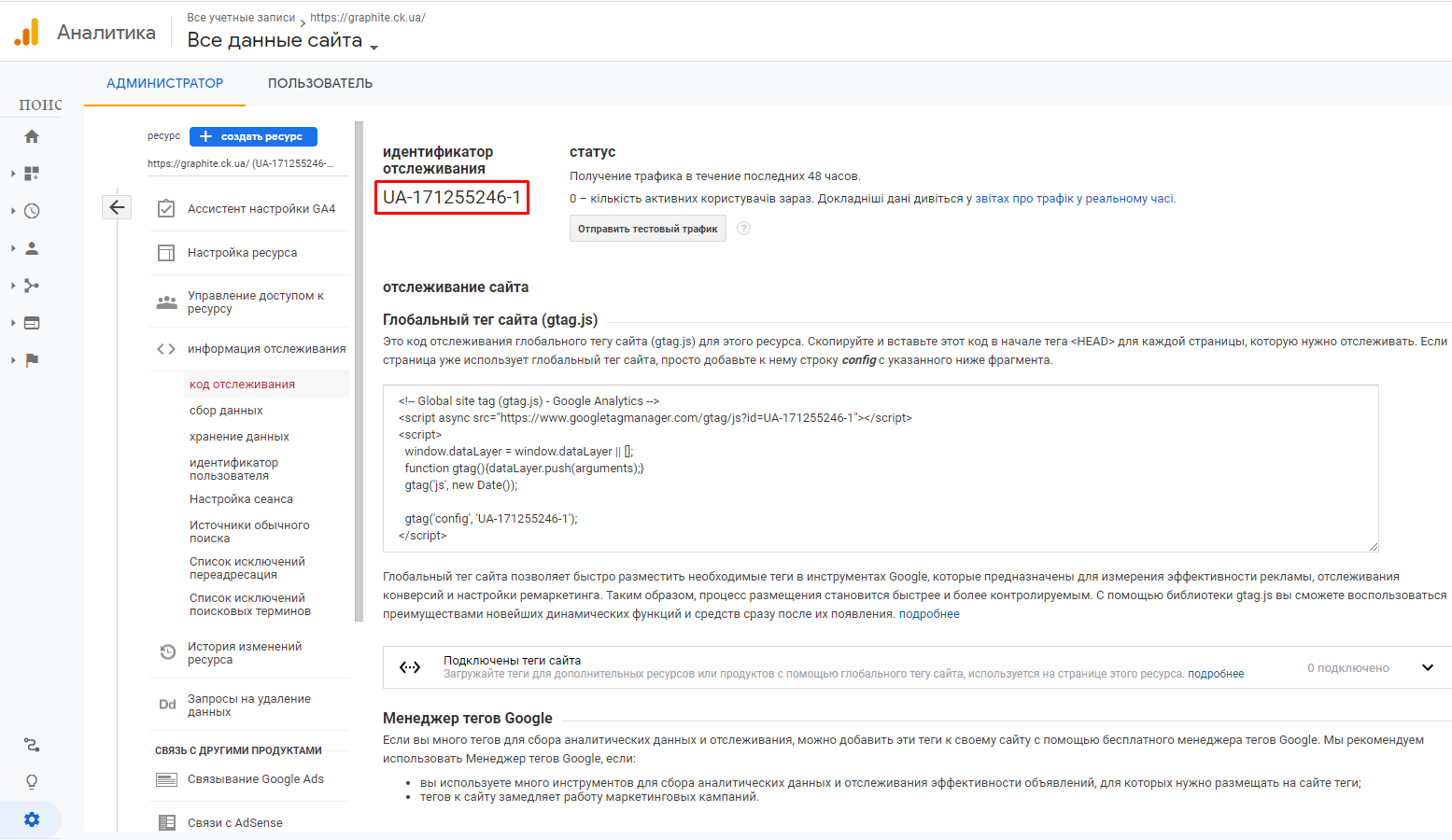Open 'Настройка ресурса' settings item
This screenshot has width=1452, height=840.
click(242, 253)
